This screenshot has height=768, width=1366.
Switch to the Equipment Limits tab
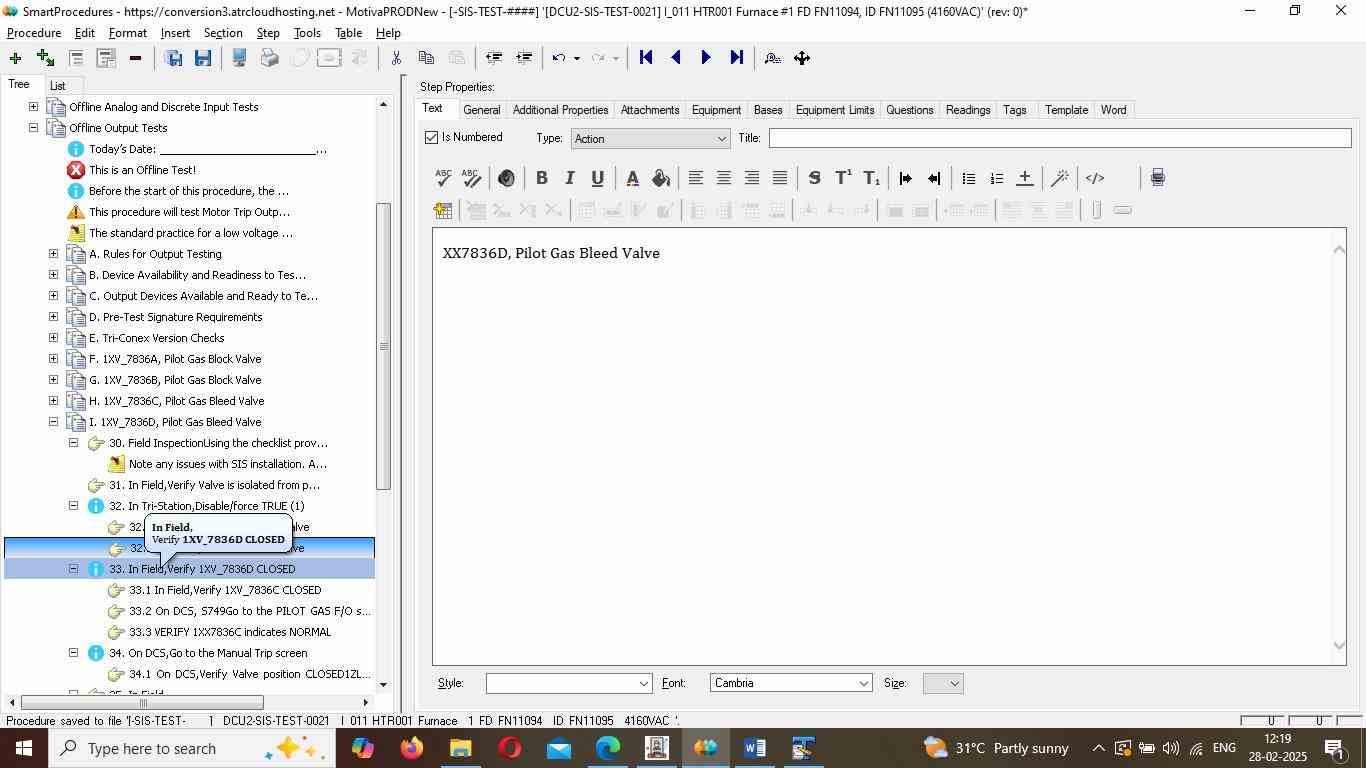point(835,110)
